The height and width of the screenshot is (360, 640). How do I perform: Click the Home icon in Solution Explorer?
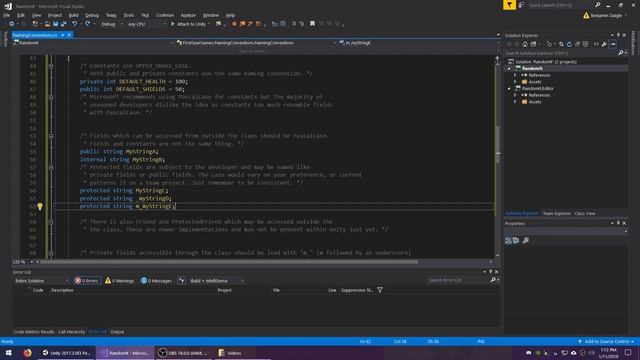tap(525, 44)
